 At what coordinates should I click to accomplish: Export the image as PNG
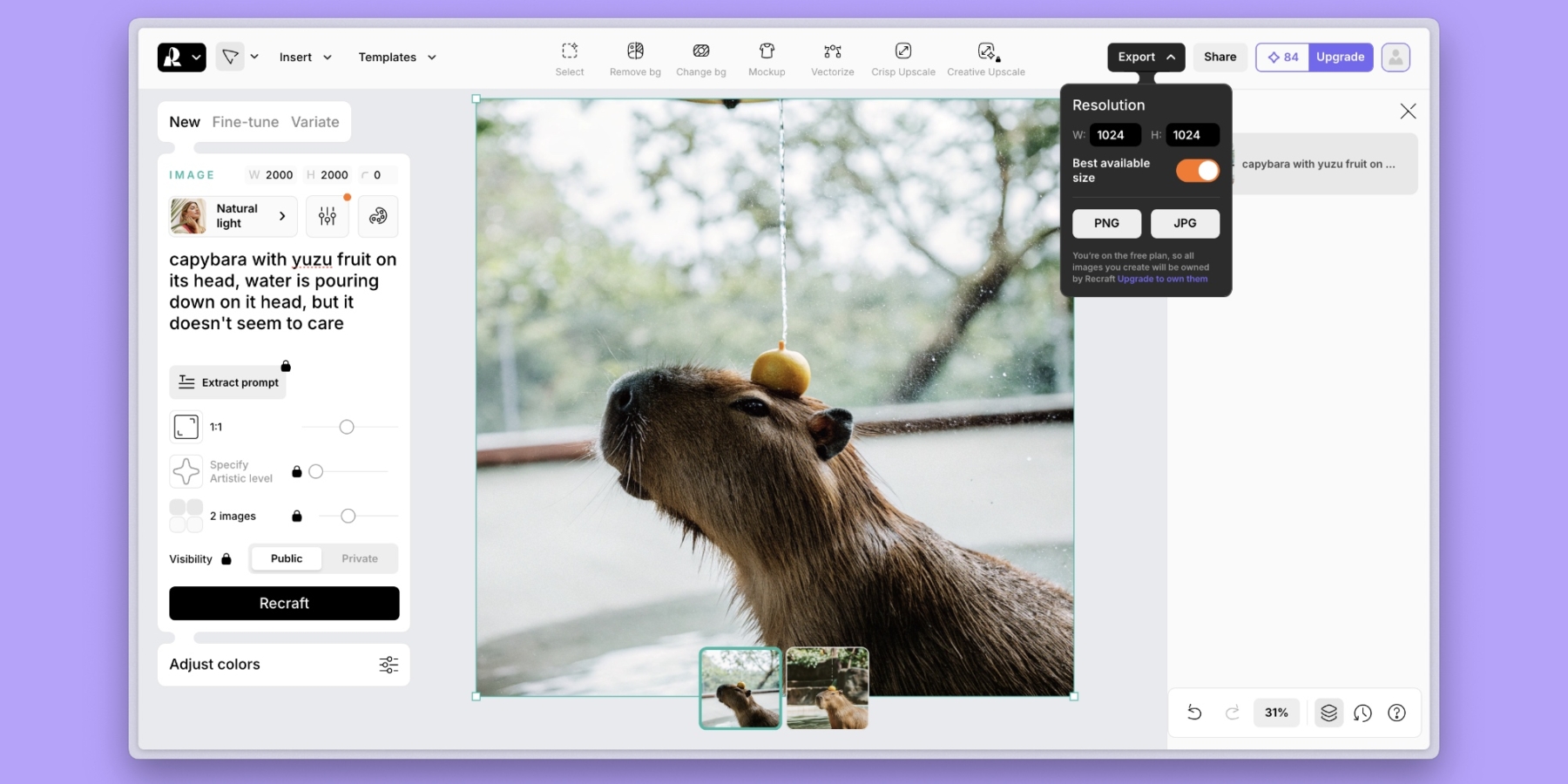click(1106, 223)
